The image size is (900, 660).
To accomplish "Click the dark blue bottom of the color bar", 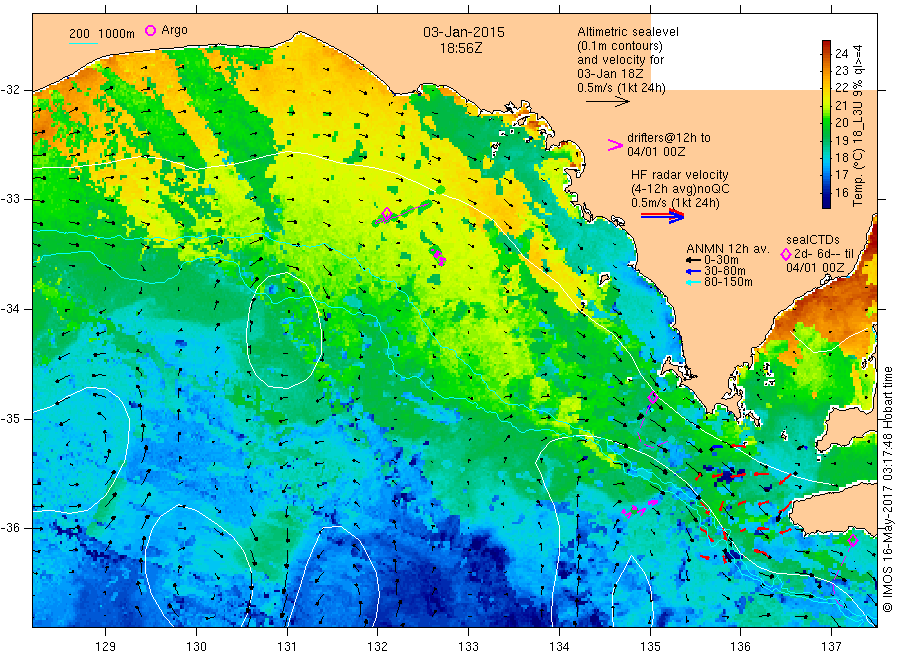I will pyautogui.click(x=826, y=202).
